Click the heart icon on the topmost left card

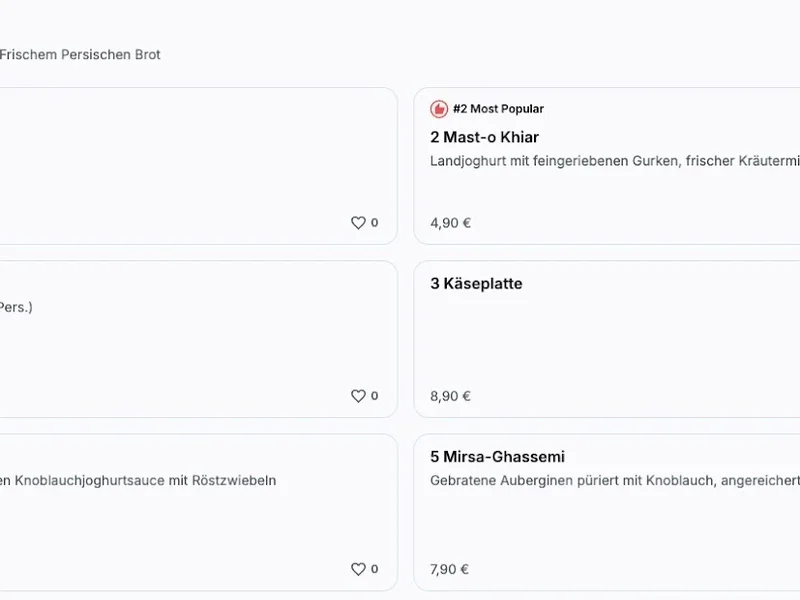[x=358, y=223]
